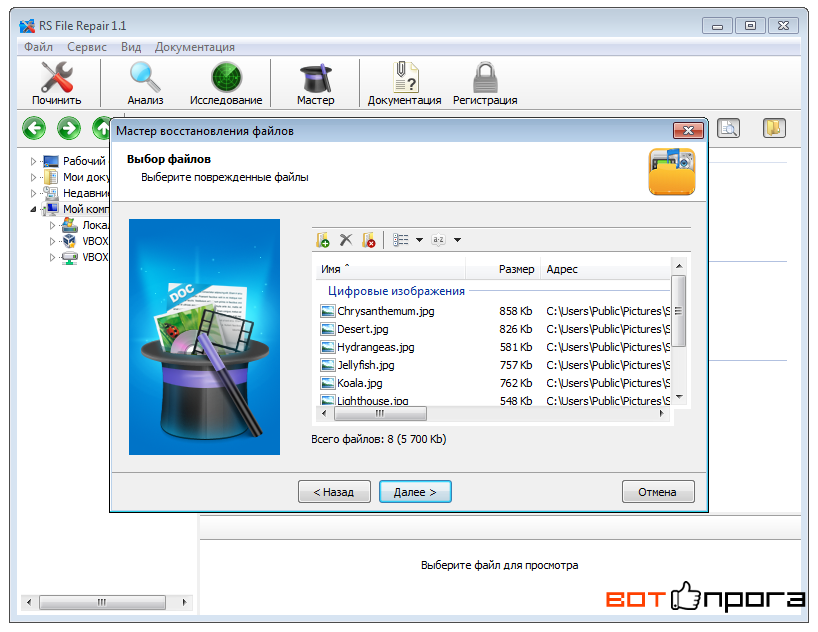Launch the Мастер wizard hat icon
Image resolution: width=818 pixels, height=632 pixels.
coord(316,78)
